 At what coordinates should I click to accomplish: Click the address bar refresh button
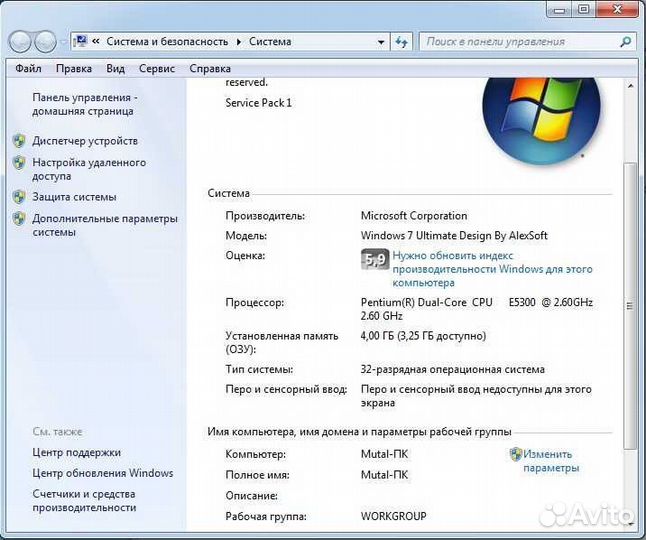pos(401,42)
